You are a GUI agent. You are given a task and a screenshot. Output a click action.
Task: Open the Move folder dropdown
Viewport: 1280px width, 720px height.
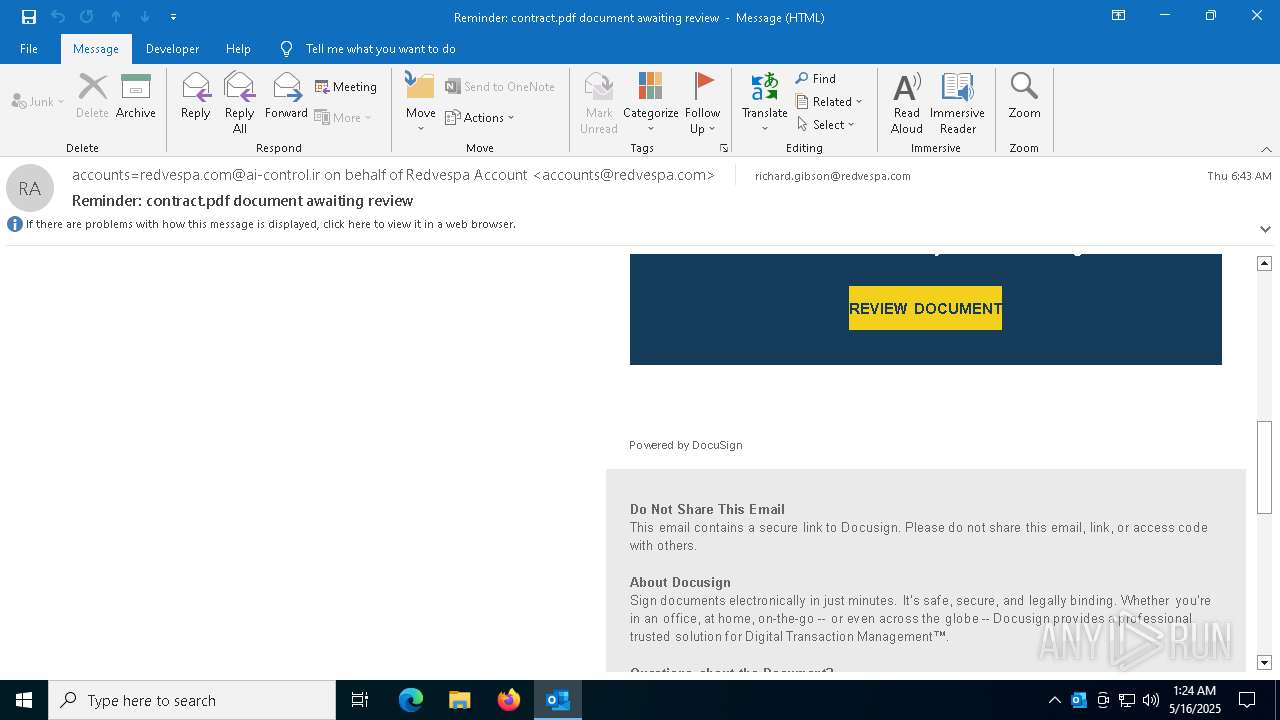(420, 102)
